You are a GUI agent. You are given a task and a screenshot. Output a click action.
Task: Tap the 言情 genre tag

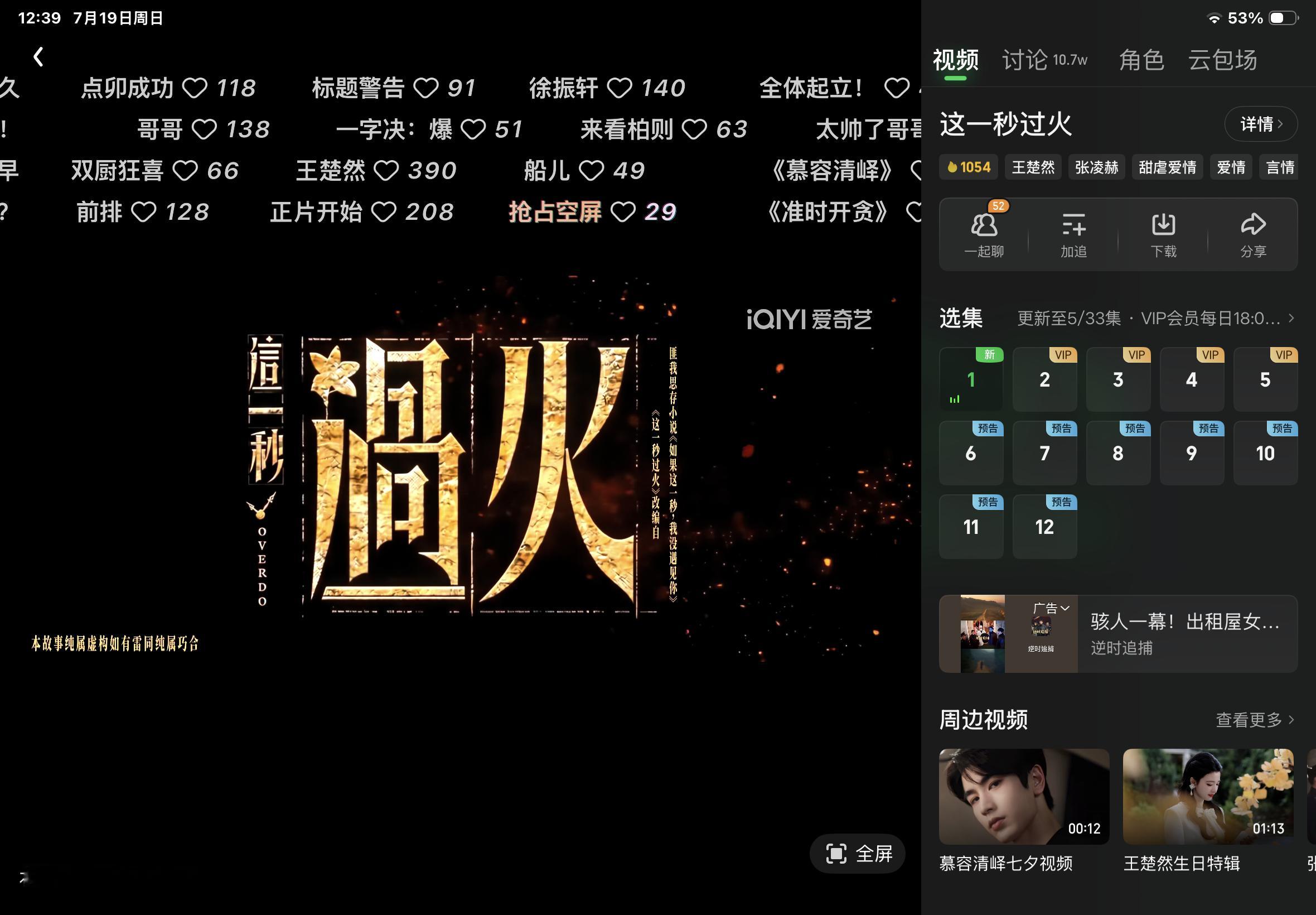coord(1279,167)
